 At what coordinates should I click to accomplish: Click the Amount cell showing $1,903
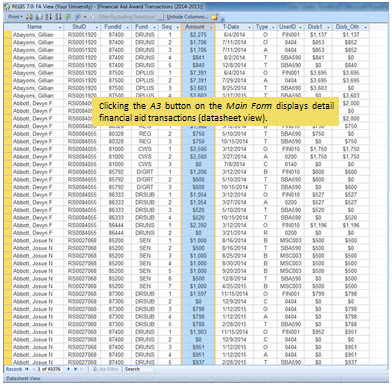tap(199, 332)
